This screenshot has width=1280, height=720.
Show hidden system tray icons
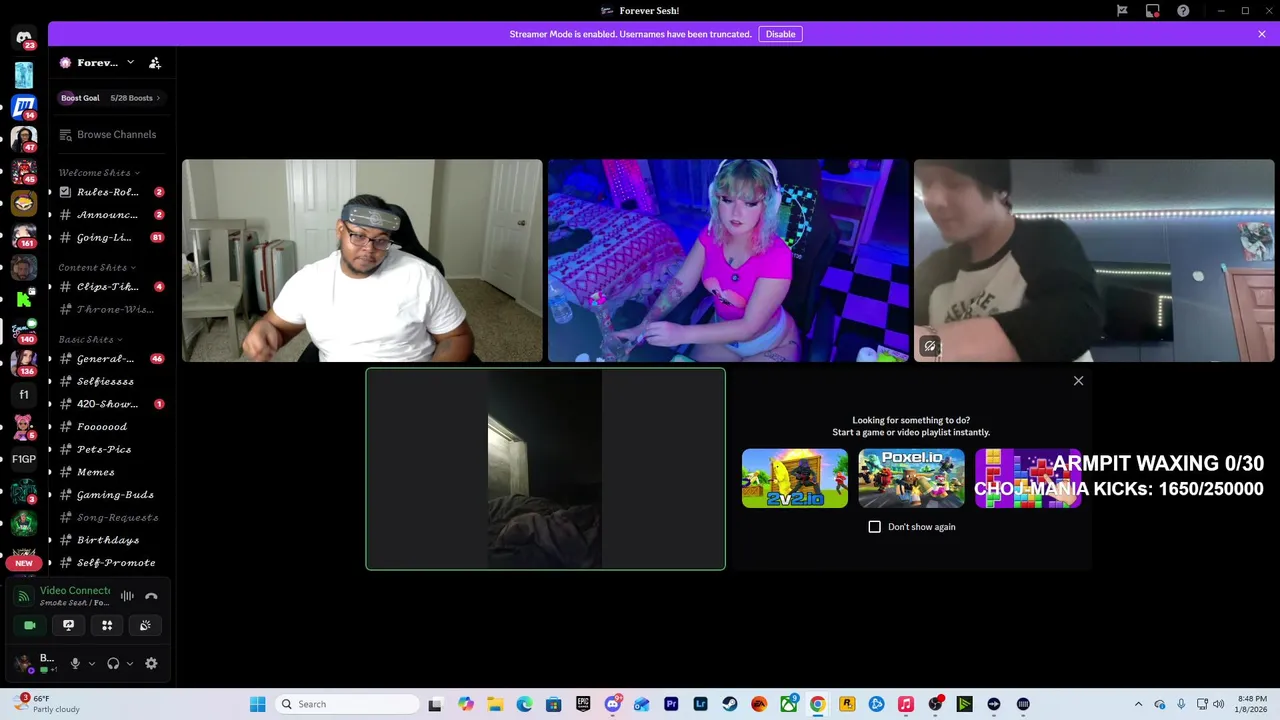click(1138, 704)
